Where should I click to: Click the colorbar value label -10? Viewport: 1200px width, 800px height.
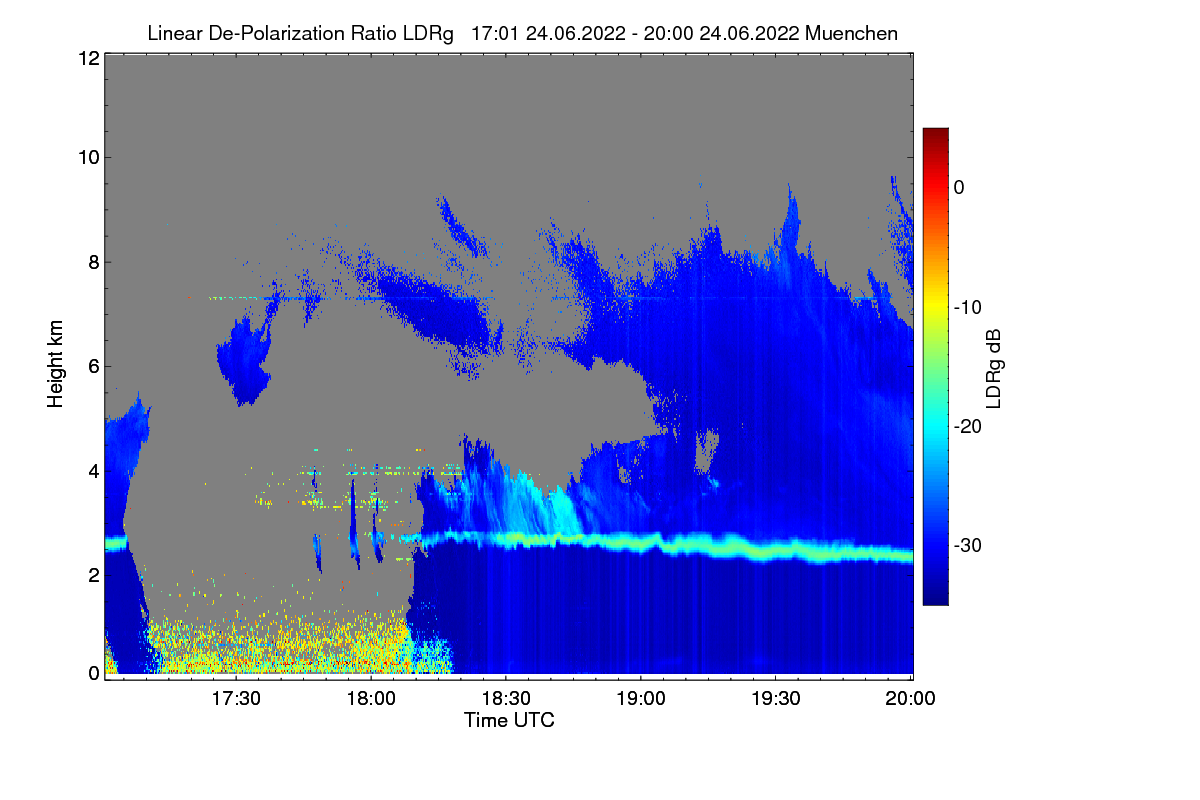pyautogui.click(x=967, y=306)
